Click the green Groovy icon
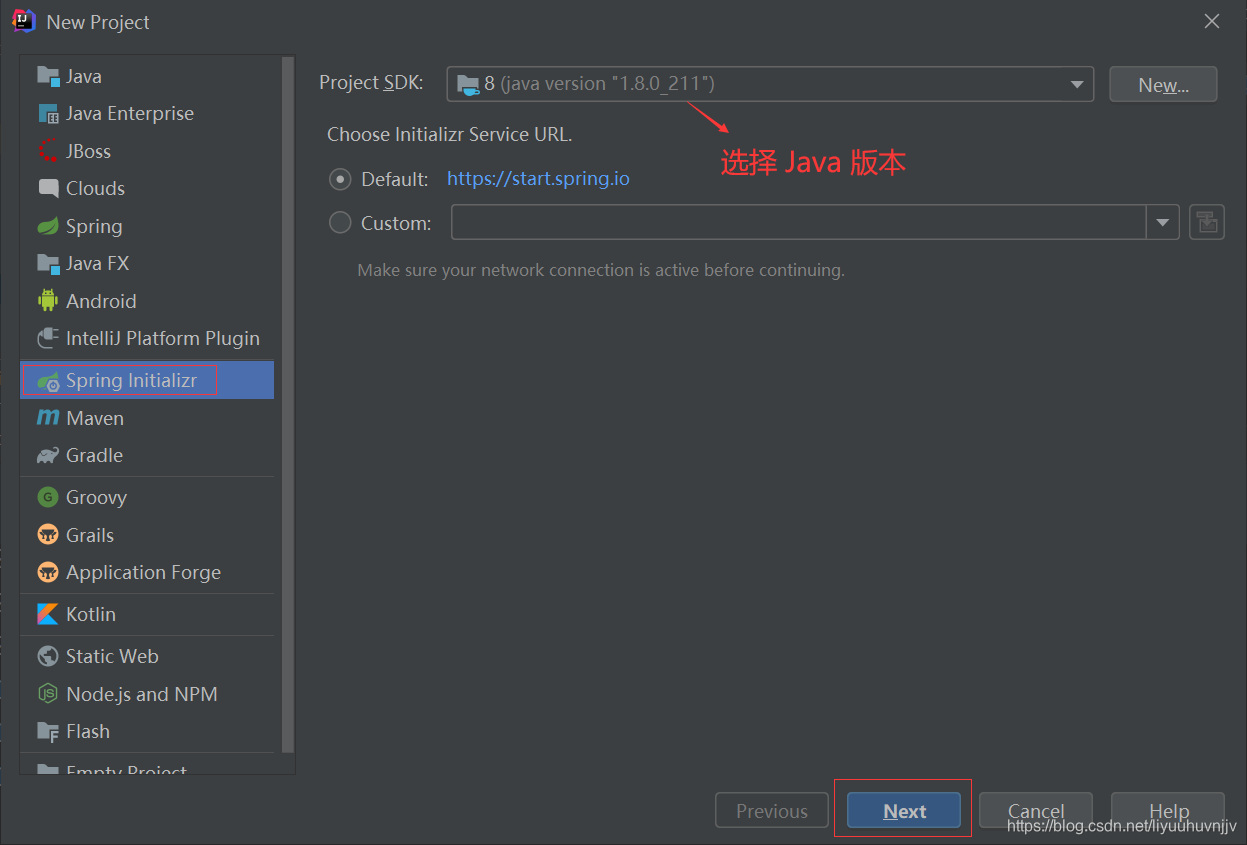The width and height of the screenshot is (1247, 845). pyautogui.click(x=48, y=497)
